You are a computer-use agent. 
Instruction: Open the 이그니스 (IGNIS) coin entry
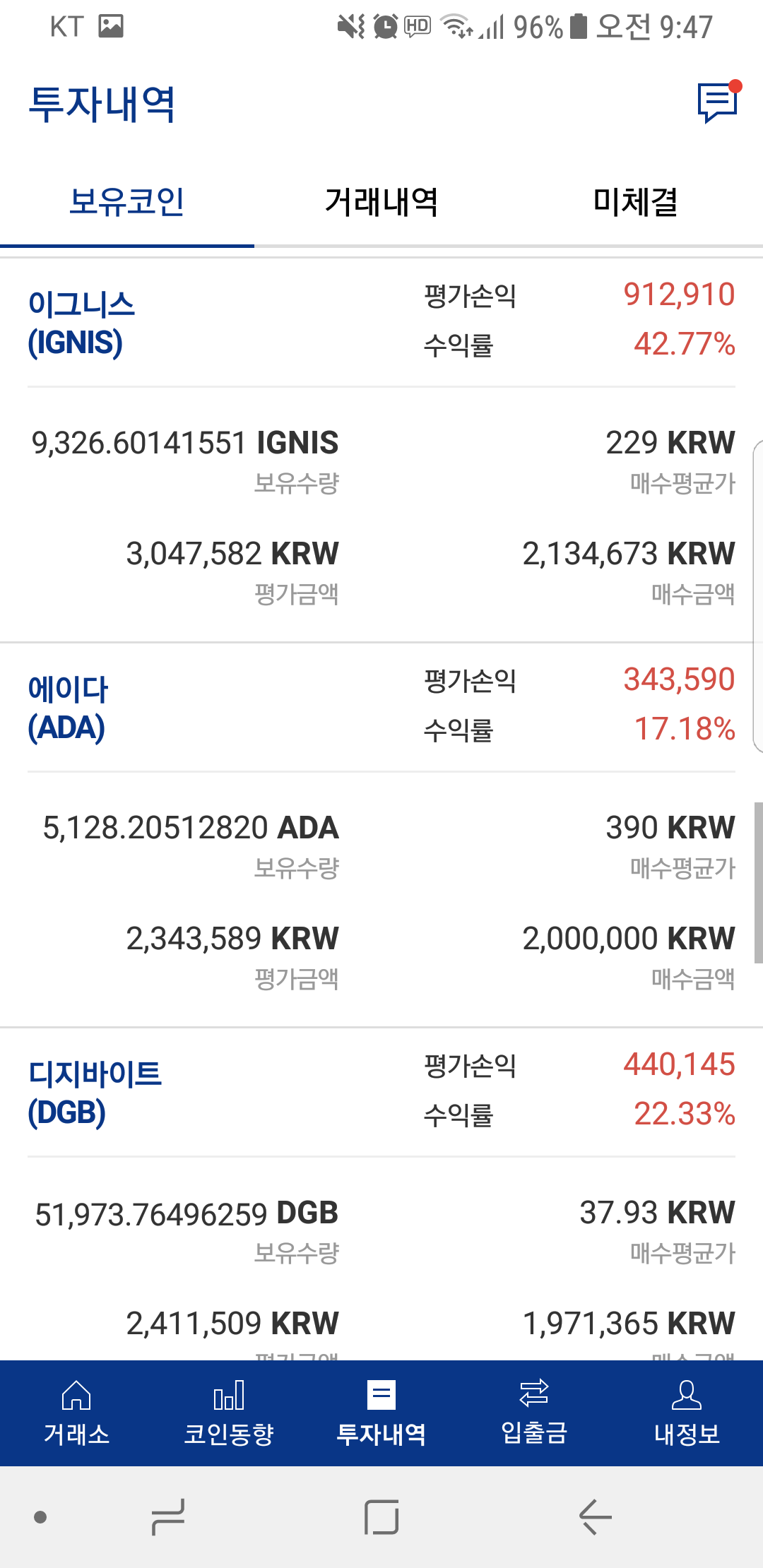[82, 323]
